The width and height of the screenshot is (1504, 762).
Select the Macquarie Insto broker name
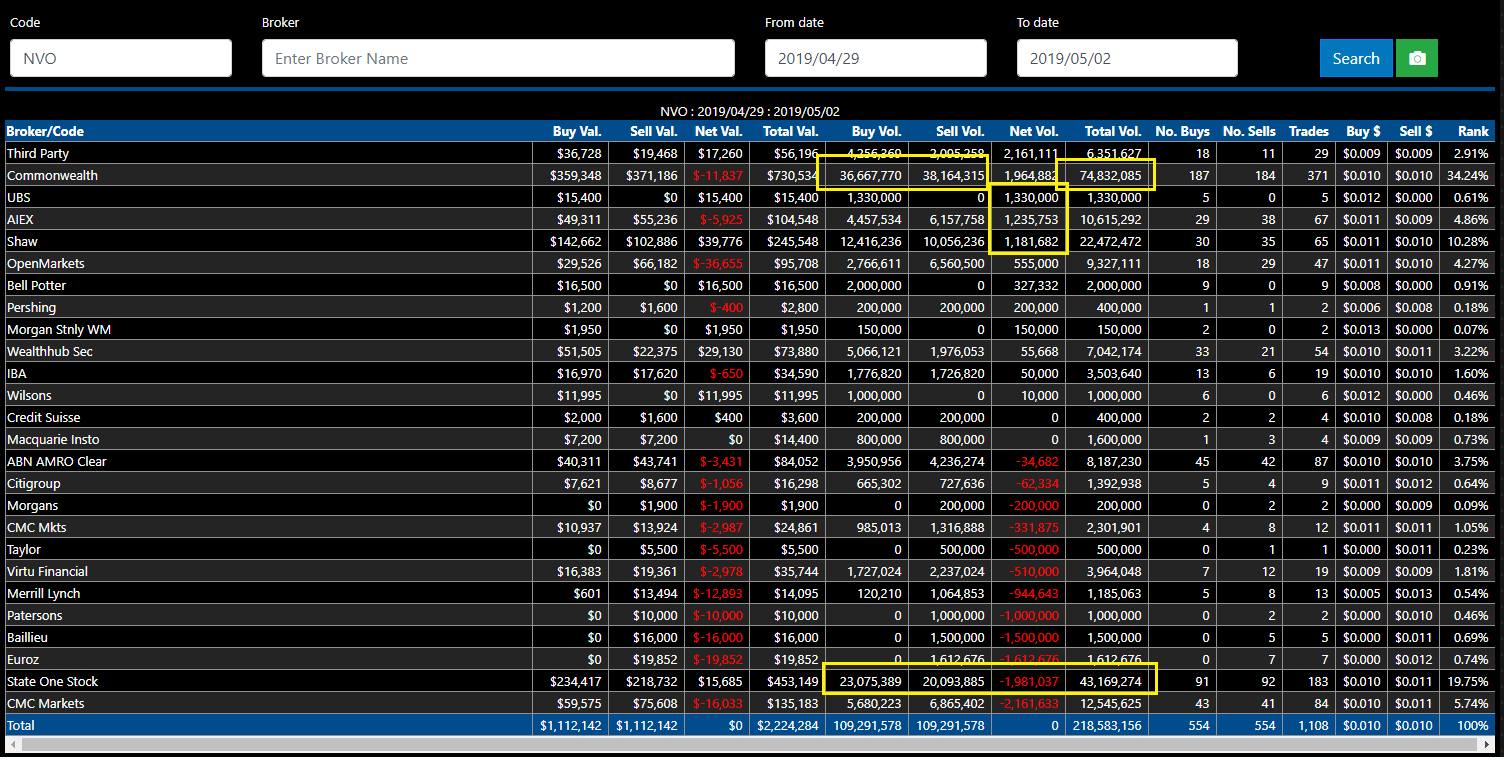click(x=53, y=439)
